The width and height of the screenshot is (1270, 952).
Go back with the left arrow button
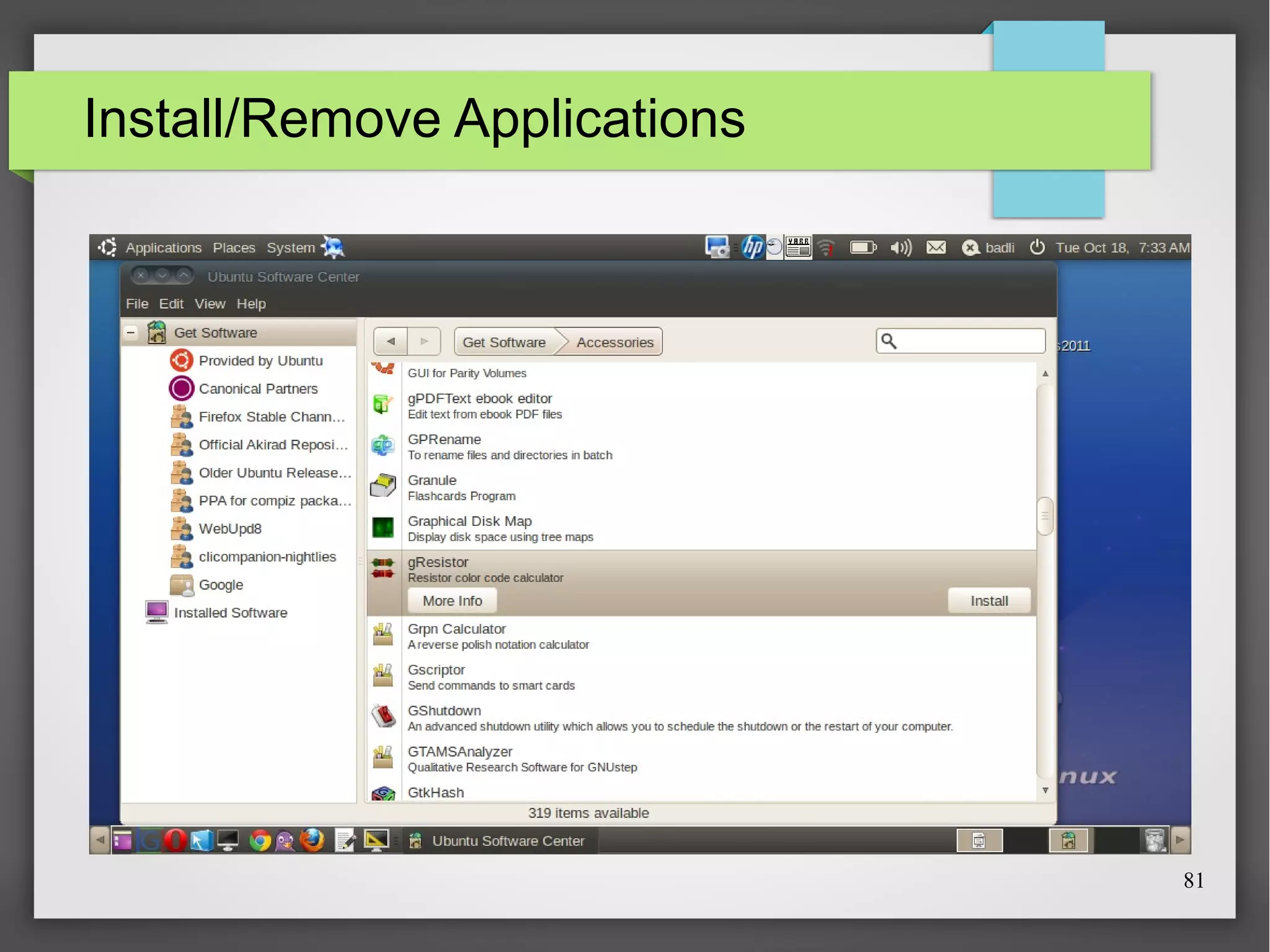click(x=391, y=341)
